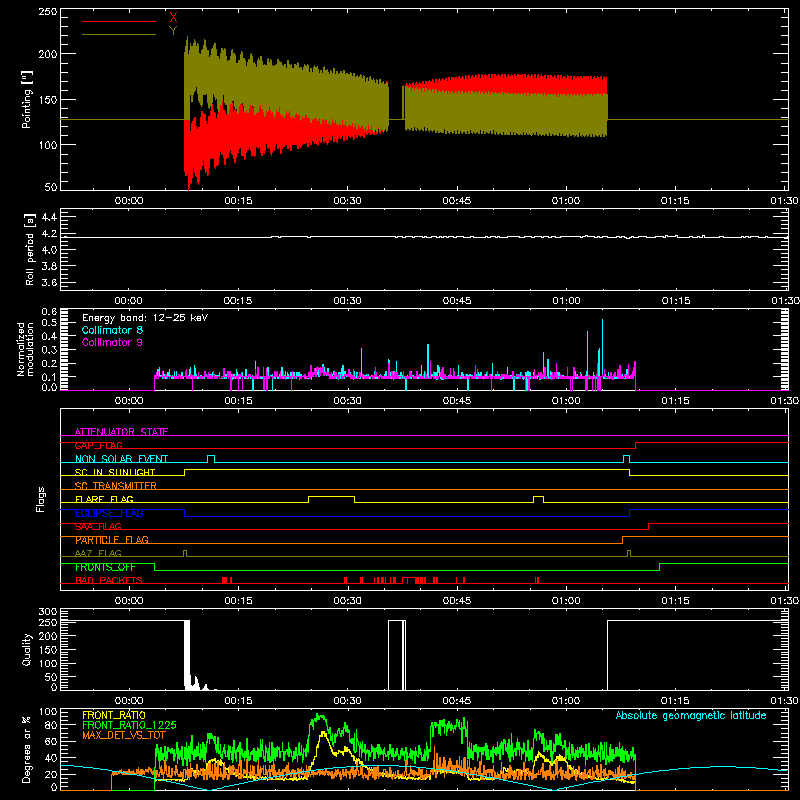
Task: Select the BAD_PACKETS flag label
Action: click(x=109, y=580)
